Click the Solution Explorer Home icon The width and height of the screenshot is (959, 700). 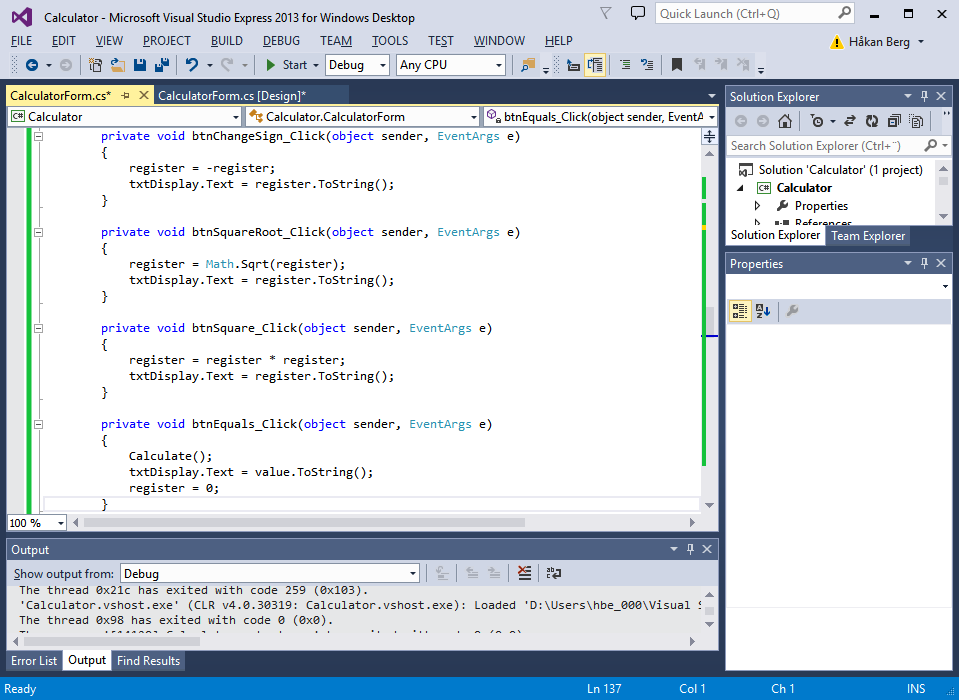tap(785, 121)
